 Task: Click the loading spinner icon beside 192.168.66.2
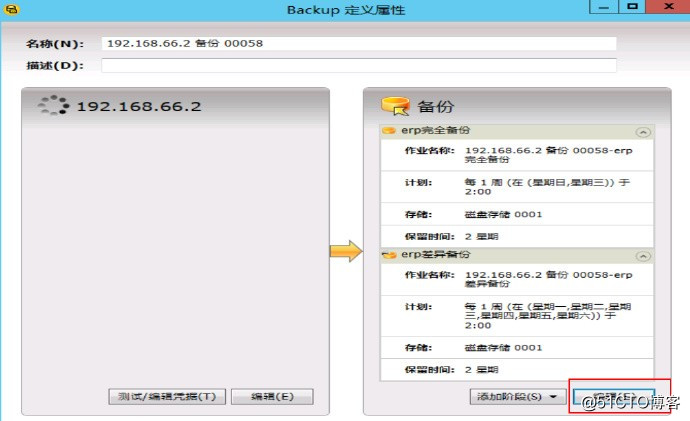coord(54,106)
